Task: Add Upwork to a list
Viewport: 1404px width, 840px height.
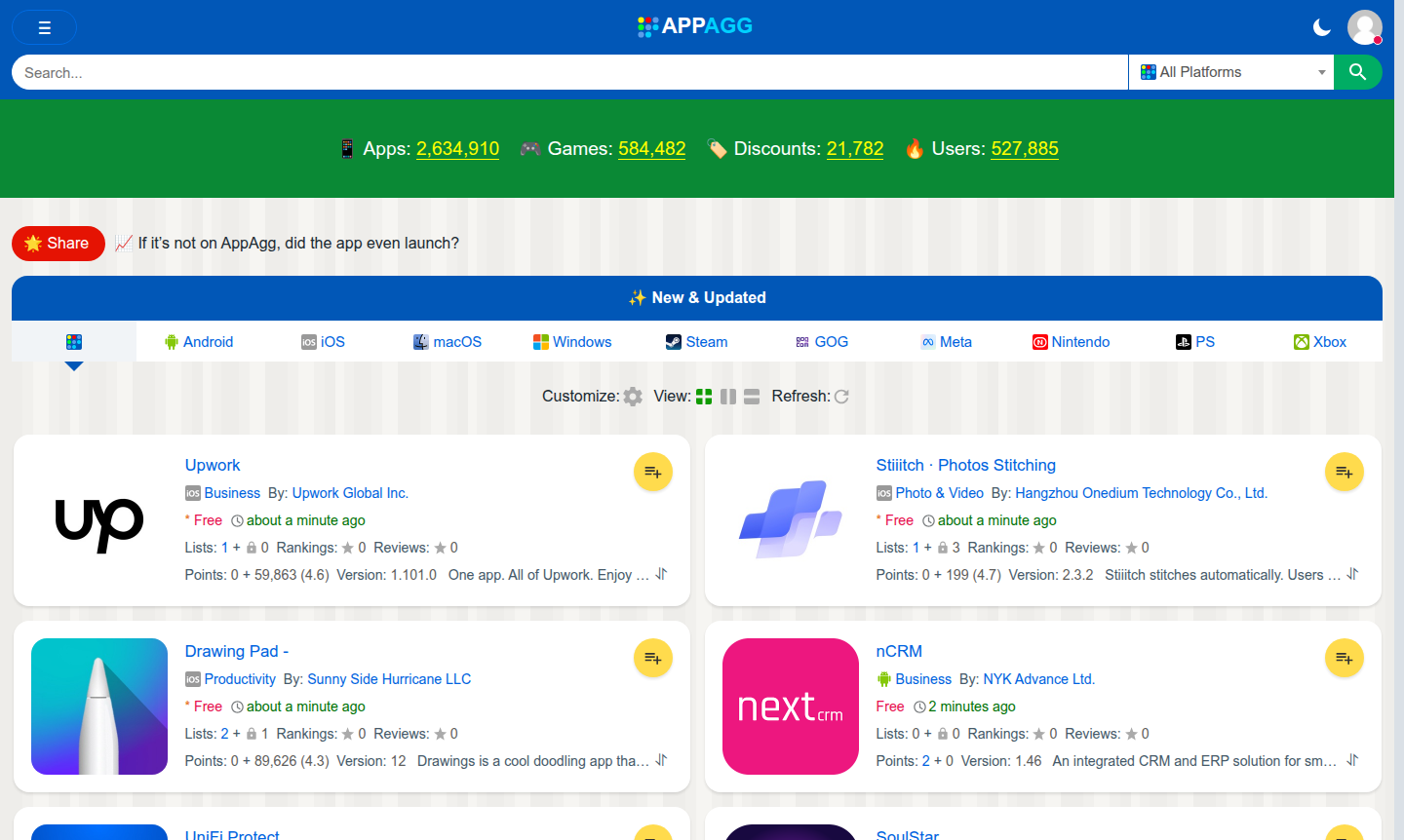Action: tap(652, 473)
